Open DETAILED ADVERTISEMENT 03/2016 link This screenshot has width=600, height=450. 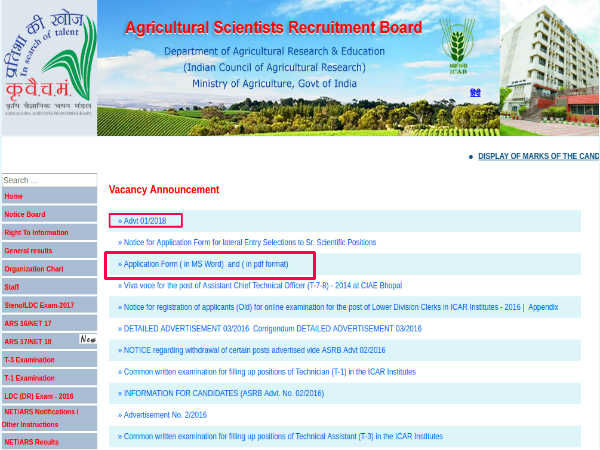(186, 329)
